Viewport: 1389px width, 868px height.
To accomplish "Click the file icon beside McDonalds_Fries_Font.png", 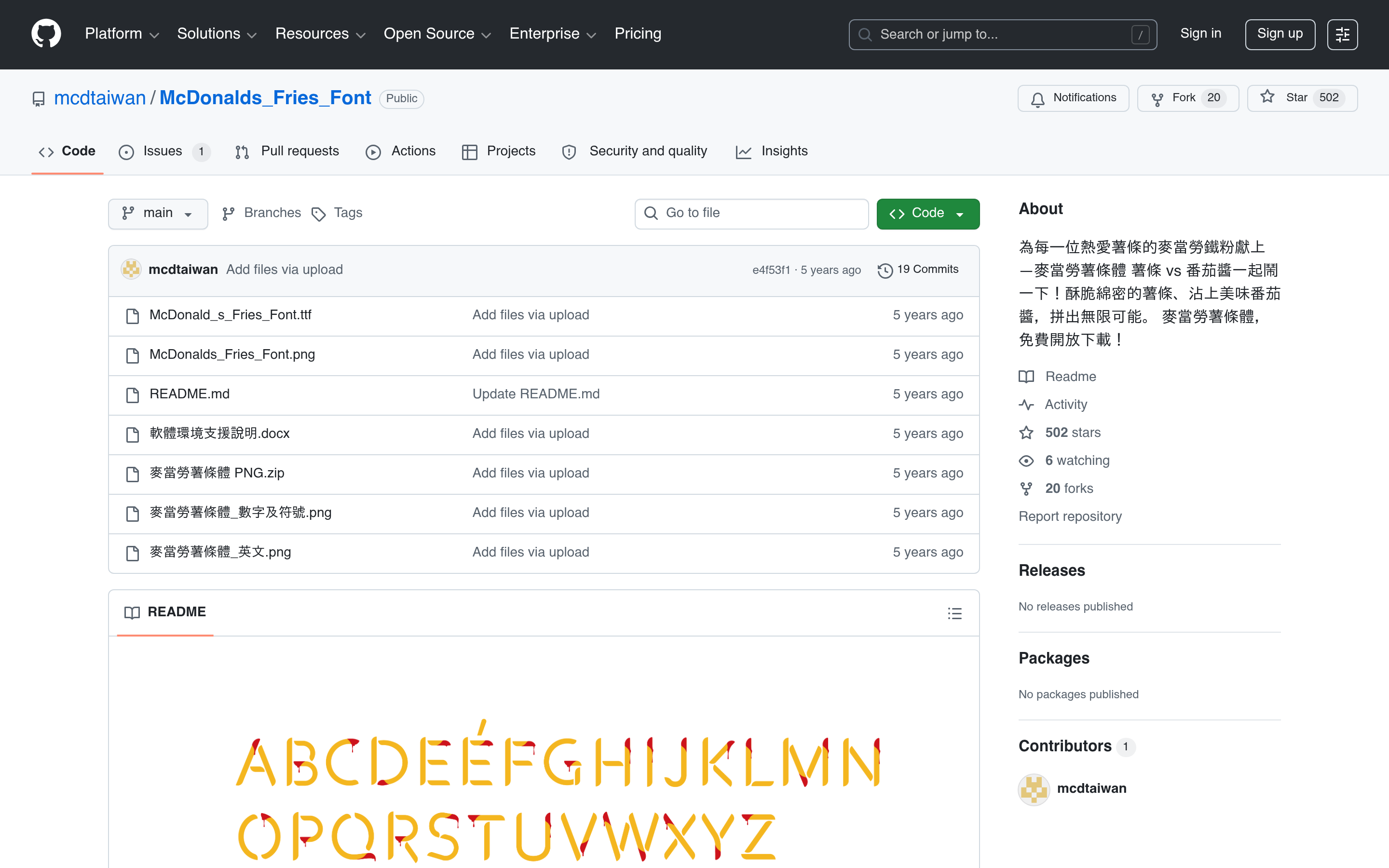I will point(133,355).
